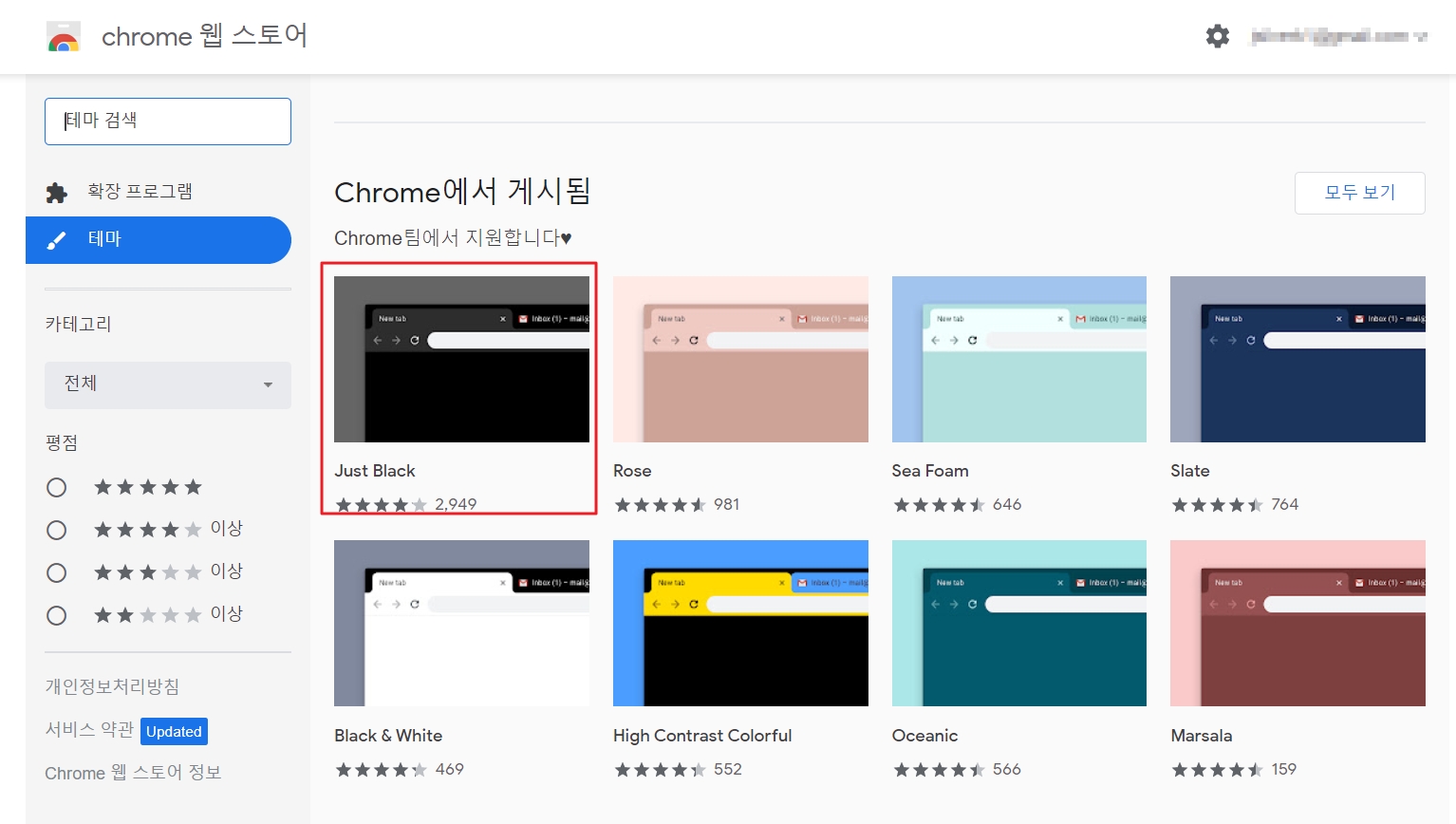Click High Contrast Colorful star rating

pos(660,770)
